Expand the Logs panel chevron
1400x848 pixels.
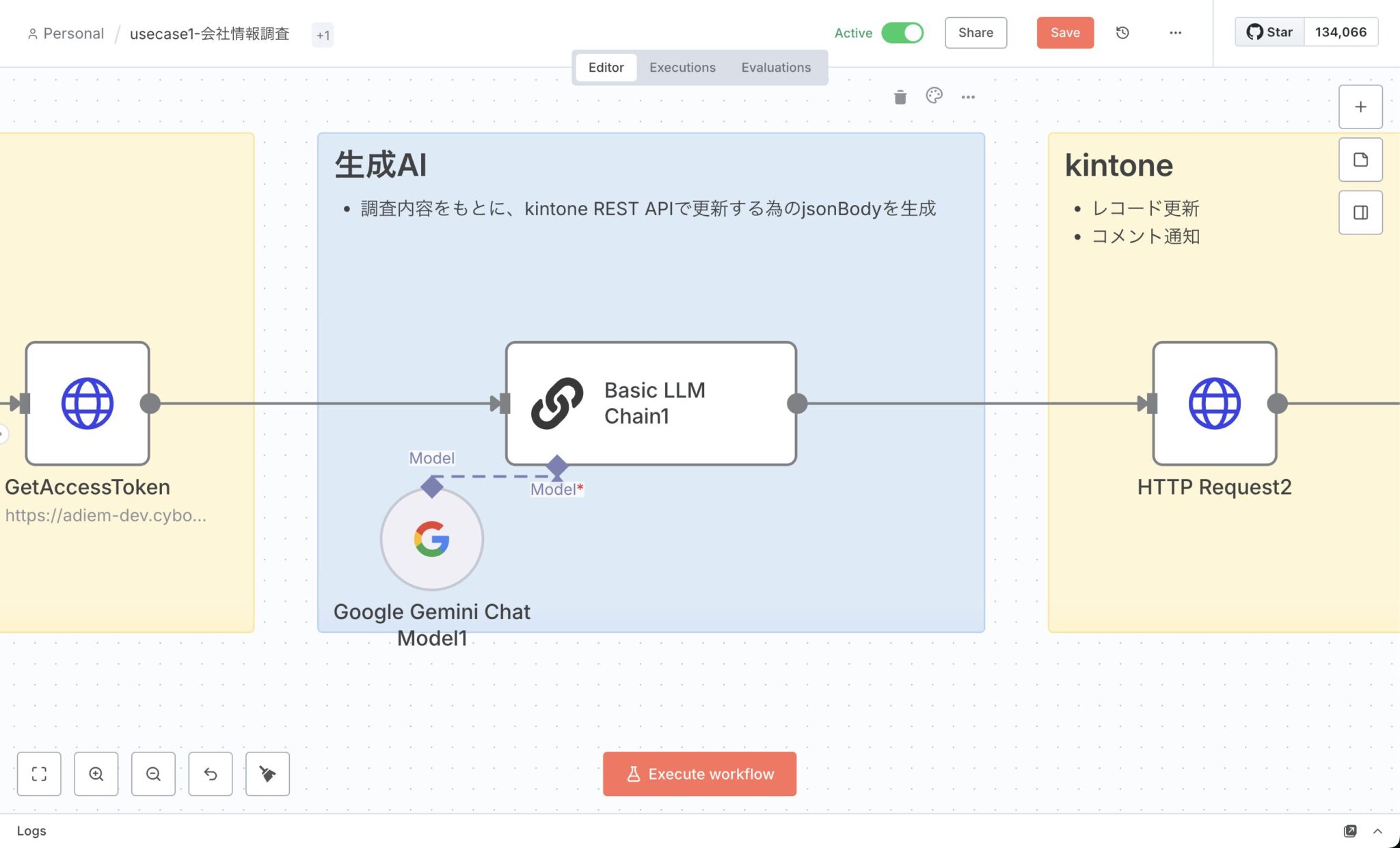[x=1377, y=831]
